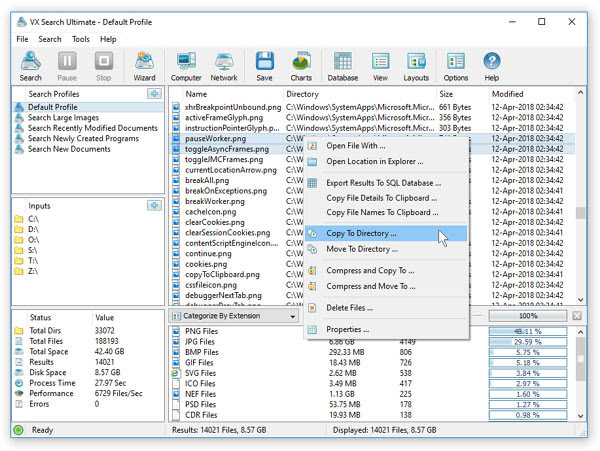Open the Categorize By Extension dropdown
Viewport: 600px width, 451px height.
pyautogui.click(x=233, y=316)
